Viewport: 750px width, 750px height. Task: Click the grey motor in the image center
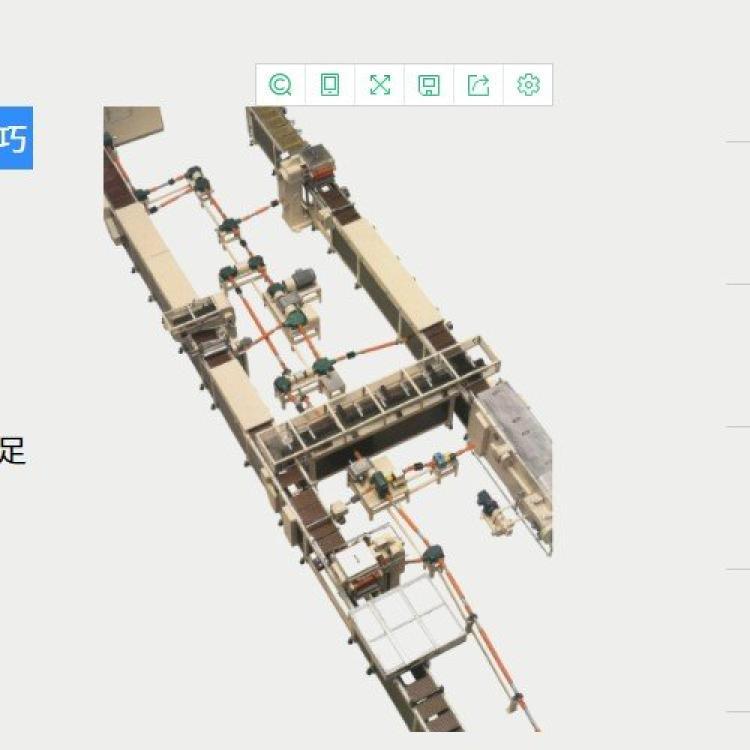[301, 279]
